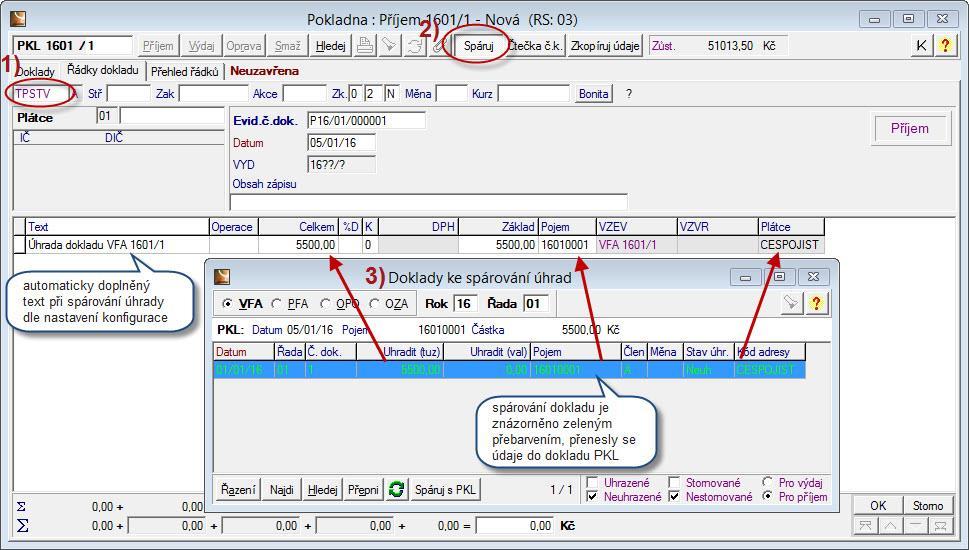Image resolution: width=969 pixels, height=550 pixels.
Task: Click the Stř input field
Action: coord(129,94)
